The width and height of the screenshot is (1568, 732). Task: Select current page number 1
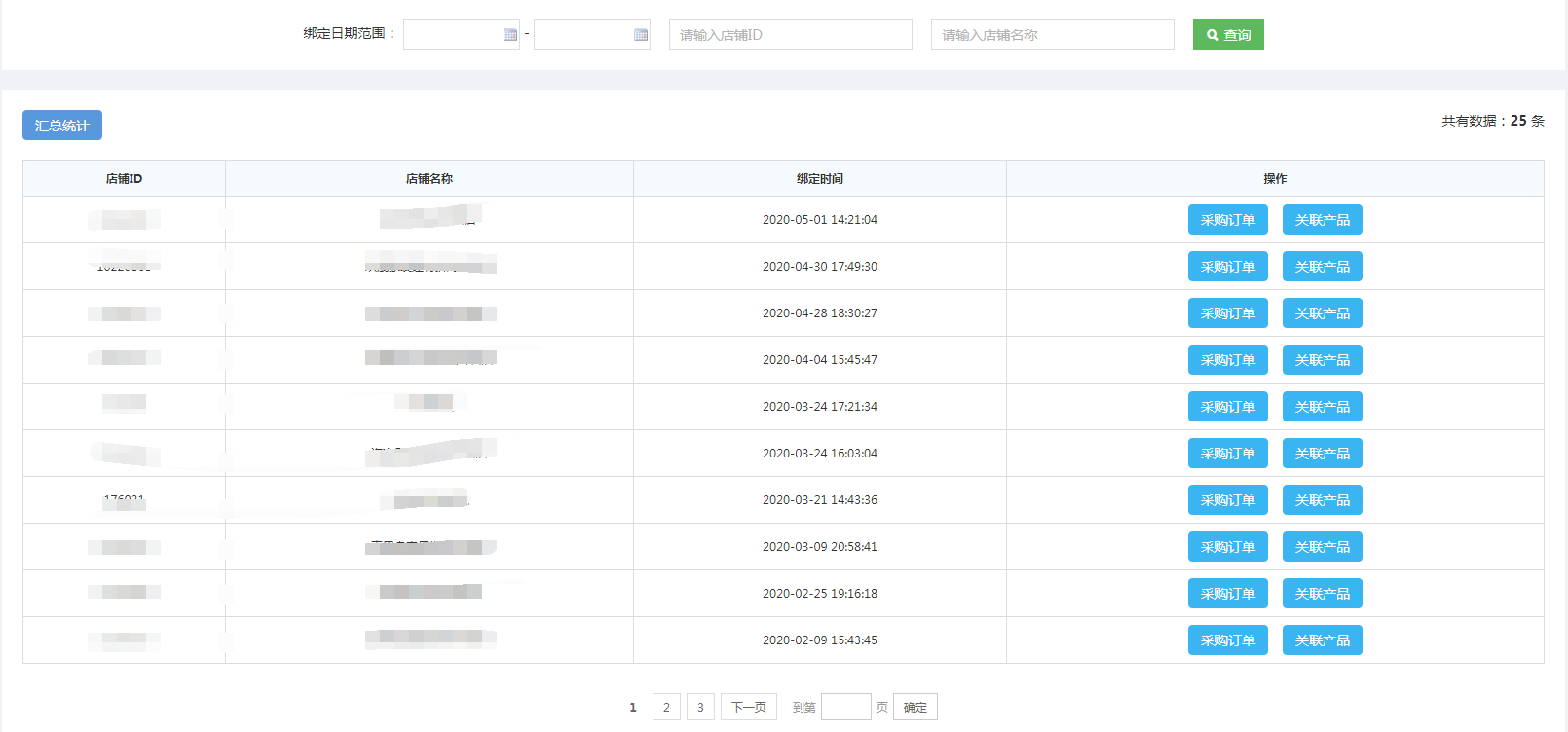click(x=633, y=708)
